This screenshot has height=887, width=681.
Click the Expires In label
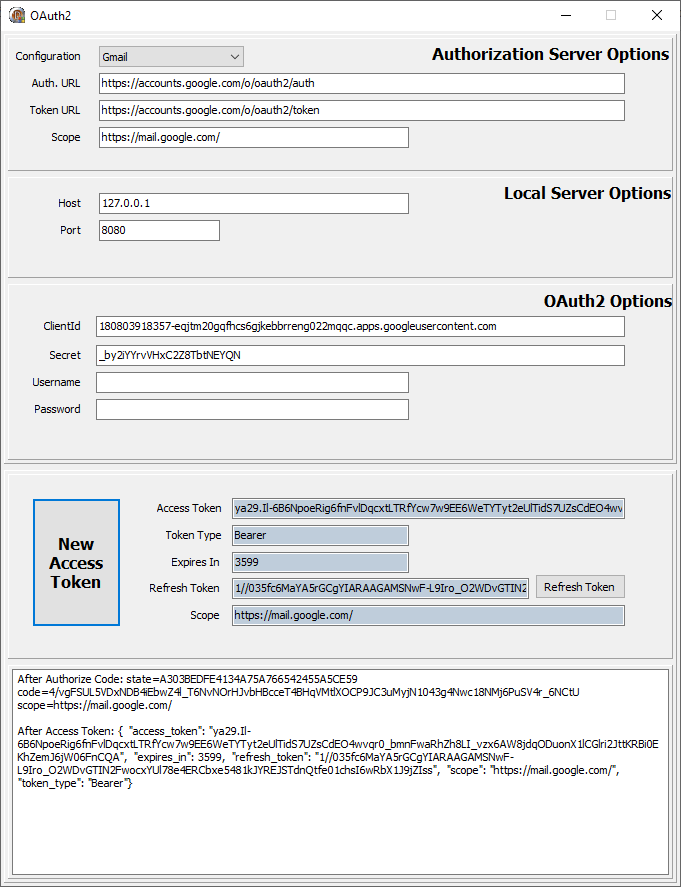coord(195,563)
